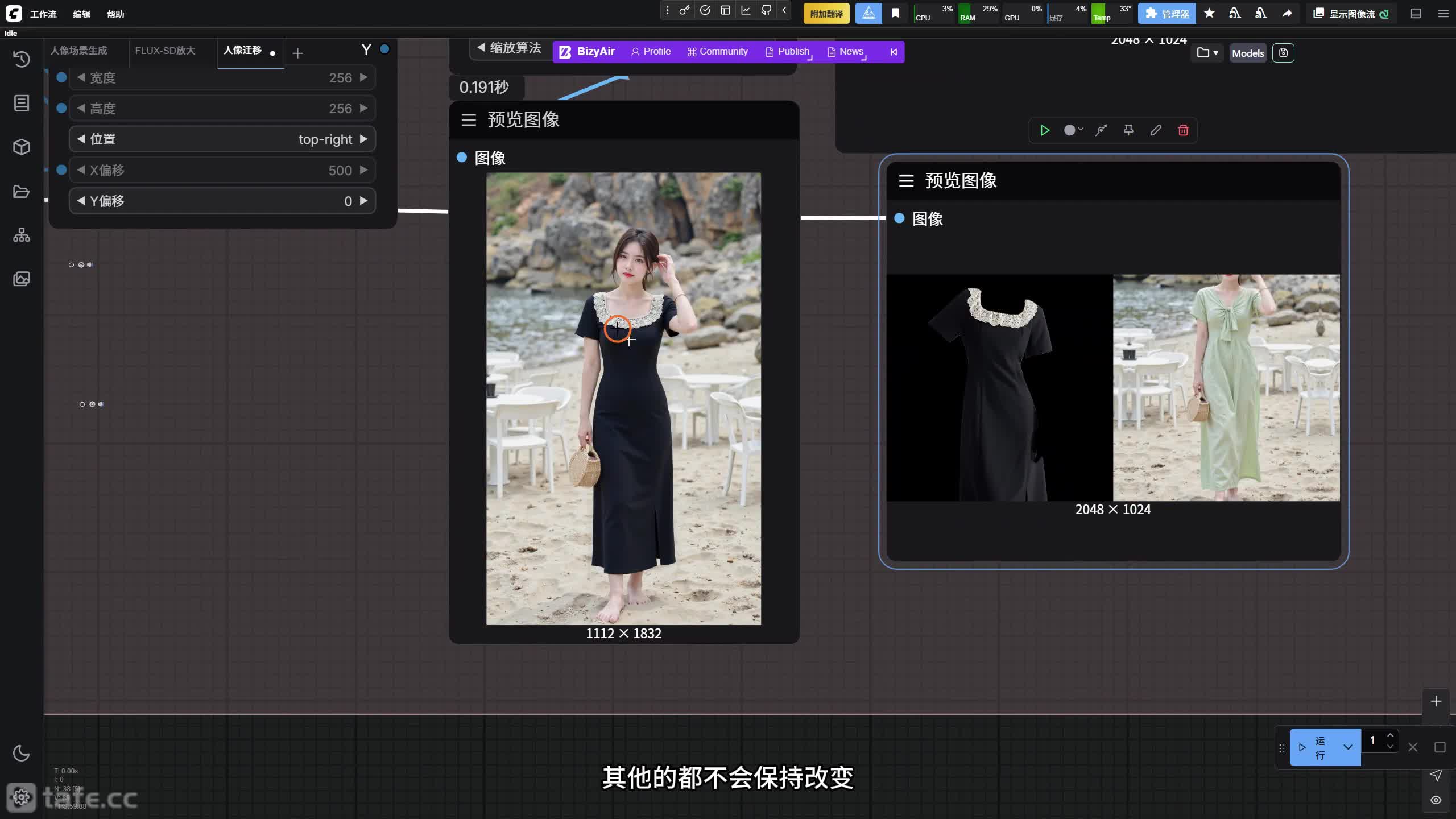The height and width of the screenshot is (819, 1456).
Task: Toggle link visibility eye icon
Action: point(1436,800)
